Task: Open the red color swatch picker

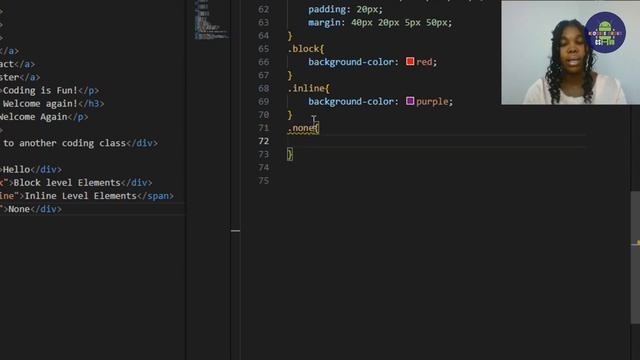Action: coord(410,62)
